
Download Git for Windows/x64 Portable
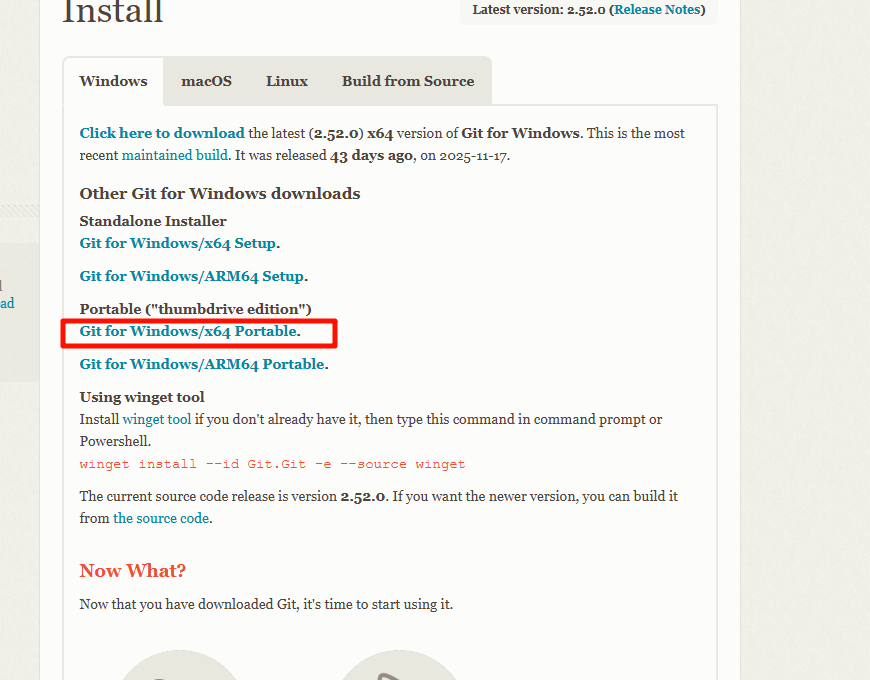188,331
